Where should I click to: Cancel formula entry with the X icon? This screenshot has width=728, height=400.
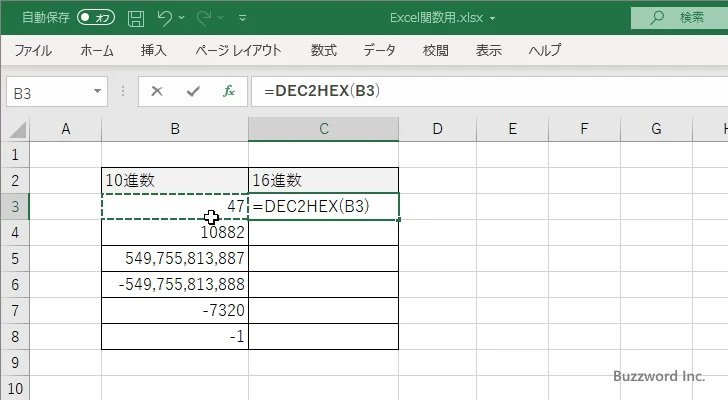click(157, 91)
